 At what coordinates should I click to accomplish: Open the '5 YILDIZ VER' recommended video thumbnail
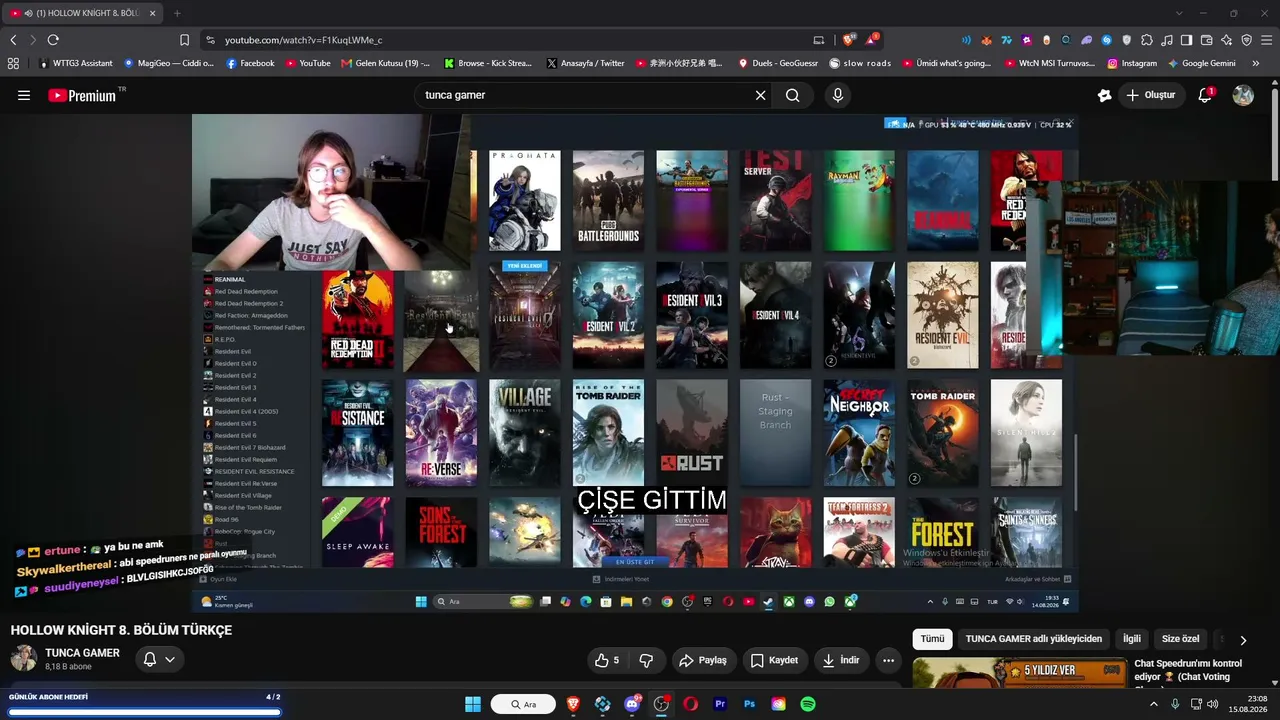1019,673
